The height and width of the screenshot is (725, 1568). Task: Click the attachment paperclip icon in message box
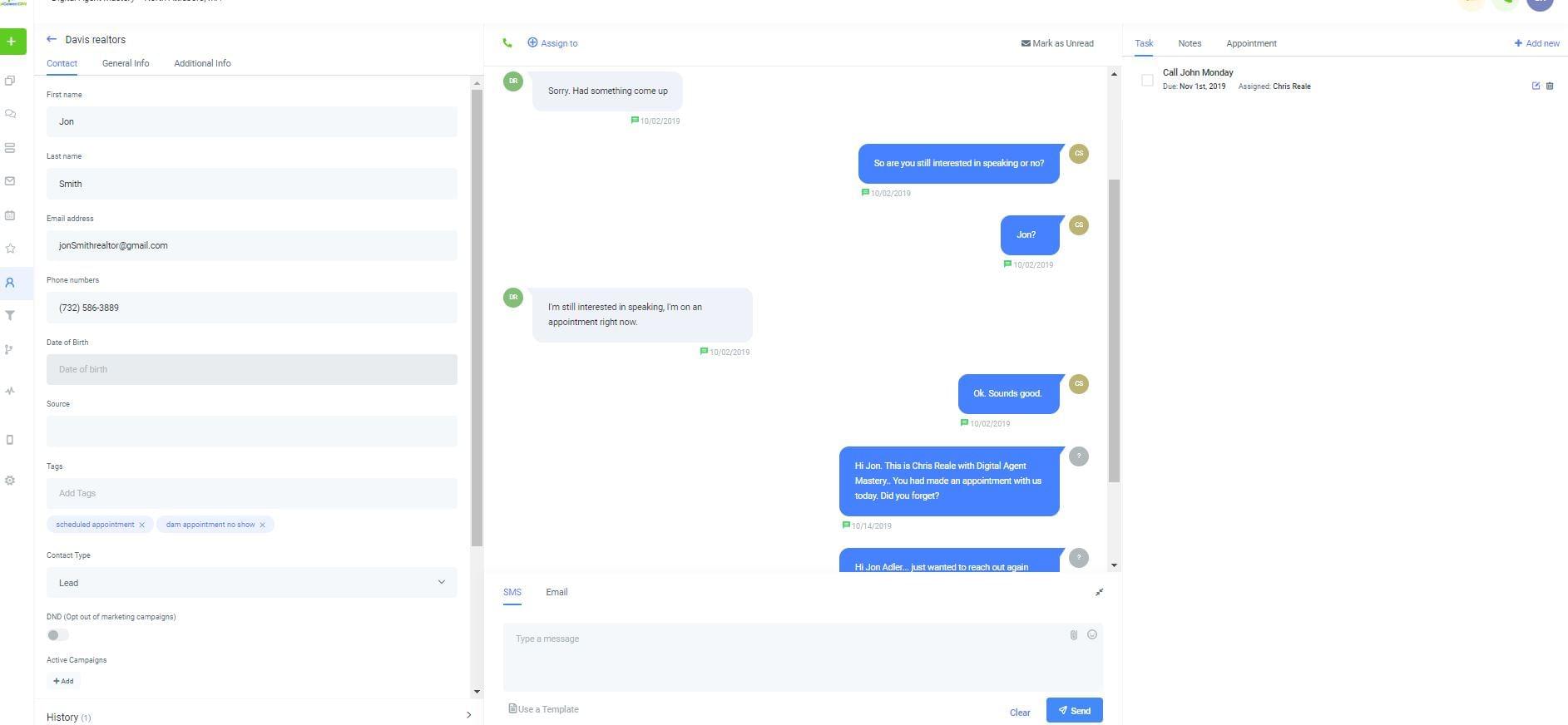[x=1074, y=635]
